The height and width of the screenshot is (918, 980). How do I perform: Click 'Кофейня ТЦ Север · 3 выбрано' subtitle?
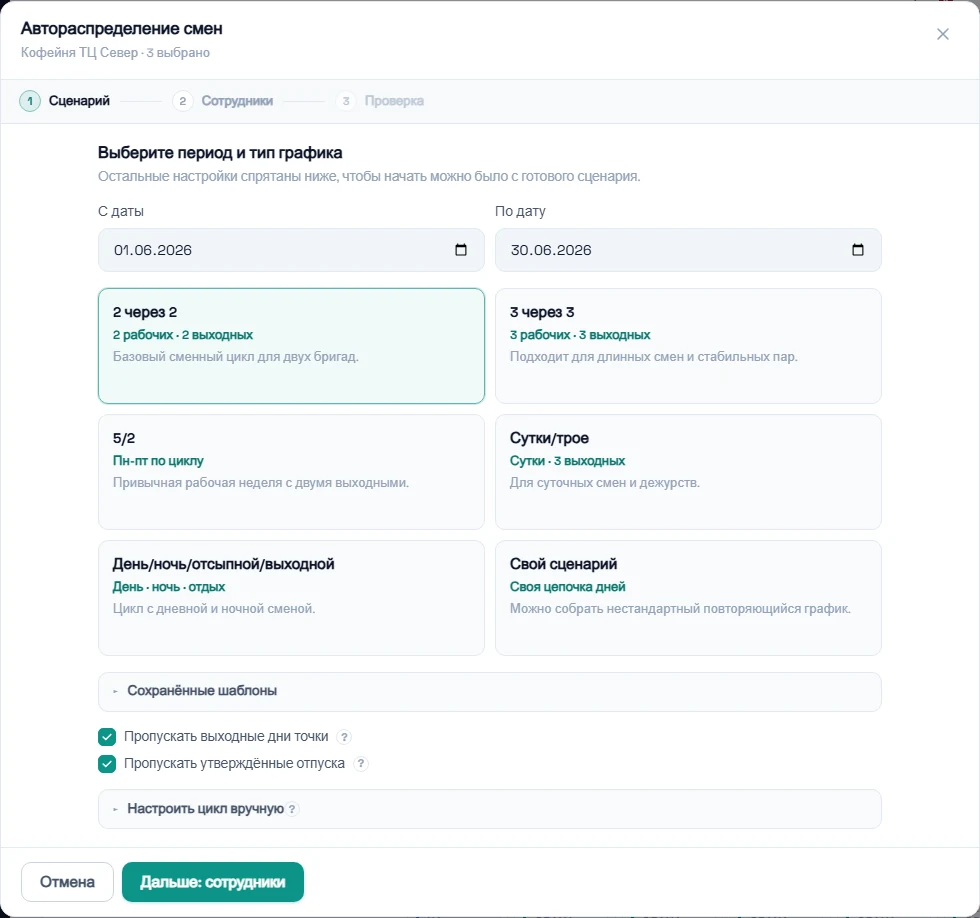pos(116,52)
